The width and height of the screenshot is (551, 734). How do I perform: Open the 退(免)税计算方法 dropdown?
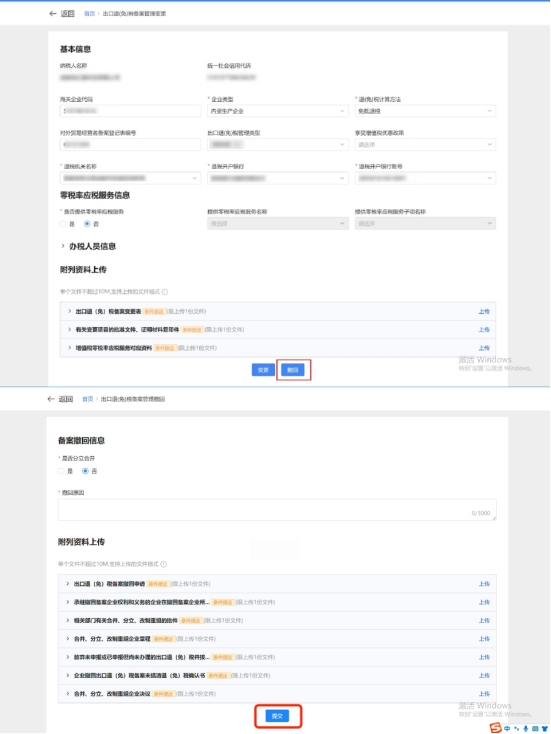425,111
